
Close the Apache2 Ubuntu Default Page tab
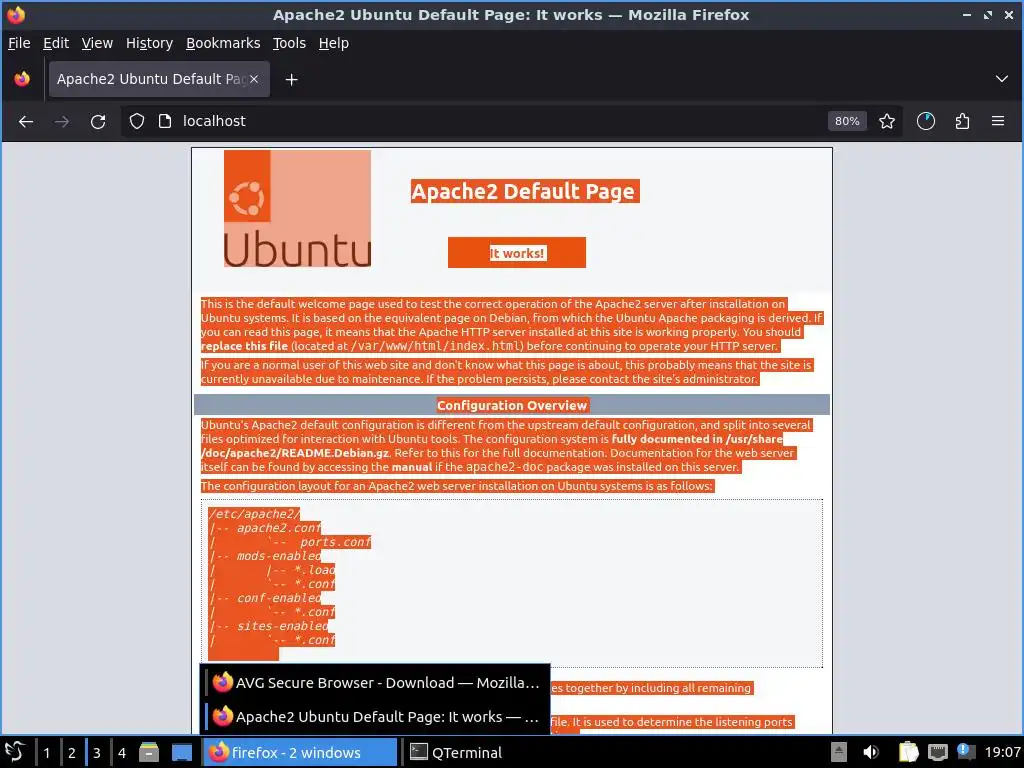[x=254, y=79]
